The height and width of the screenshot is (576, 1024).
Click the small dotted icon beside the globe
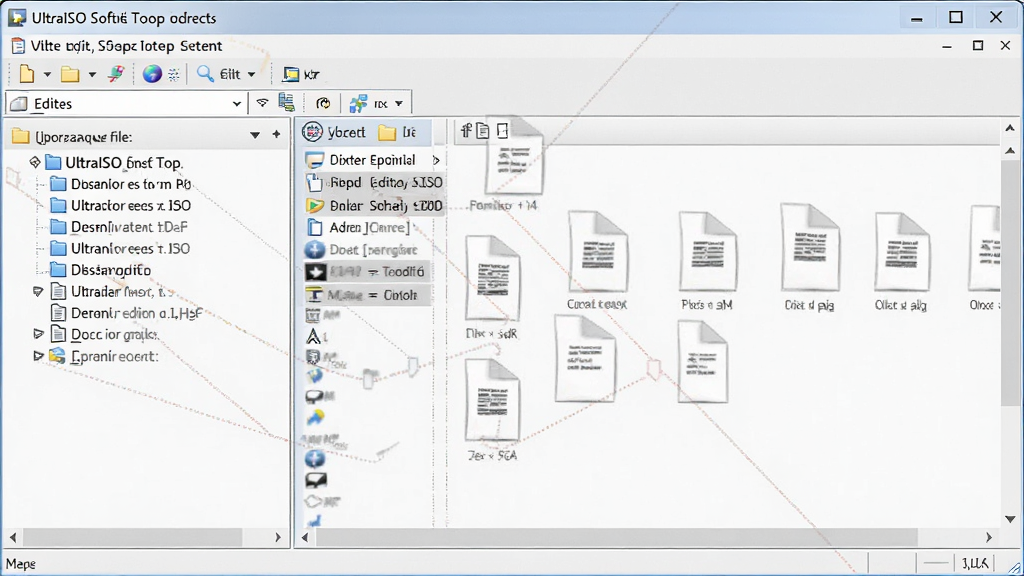pos(174,75)
